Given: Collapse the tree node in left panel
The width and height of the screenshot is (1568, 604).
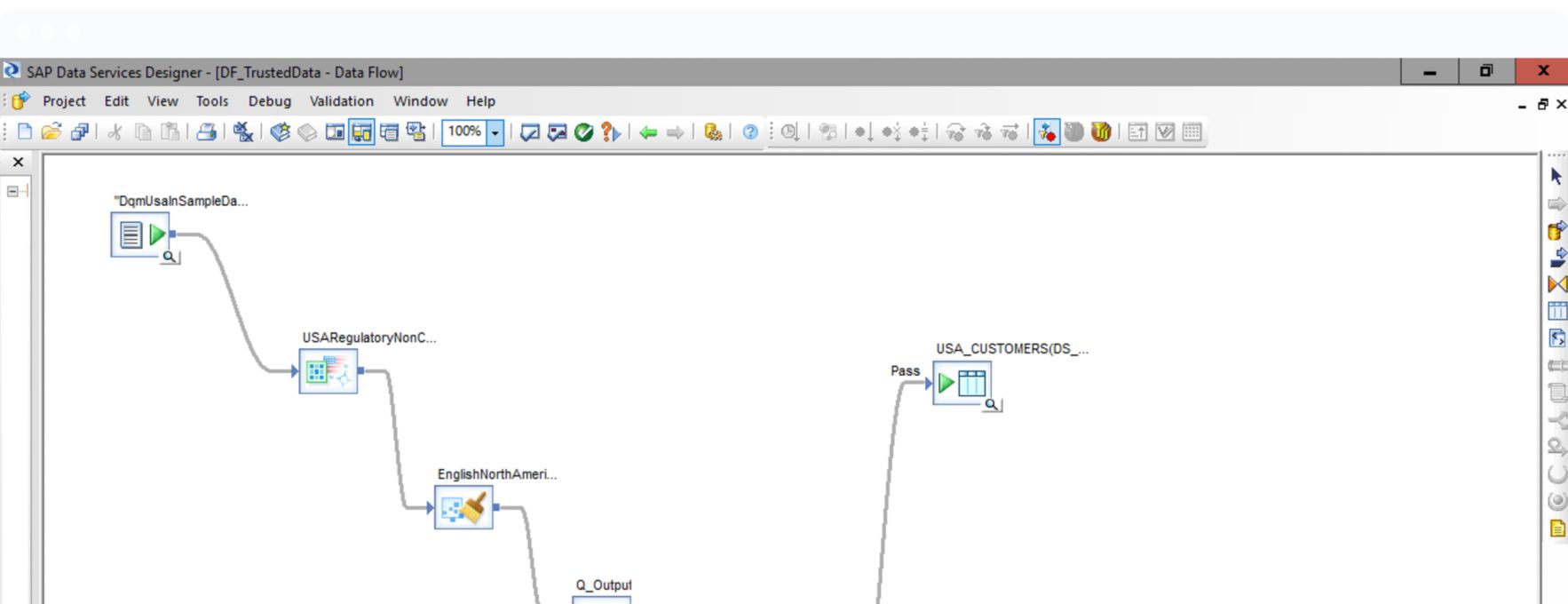Looking at the screenshot, I should pos(13,191).
